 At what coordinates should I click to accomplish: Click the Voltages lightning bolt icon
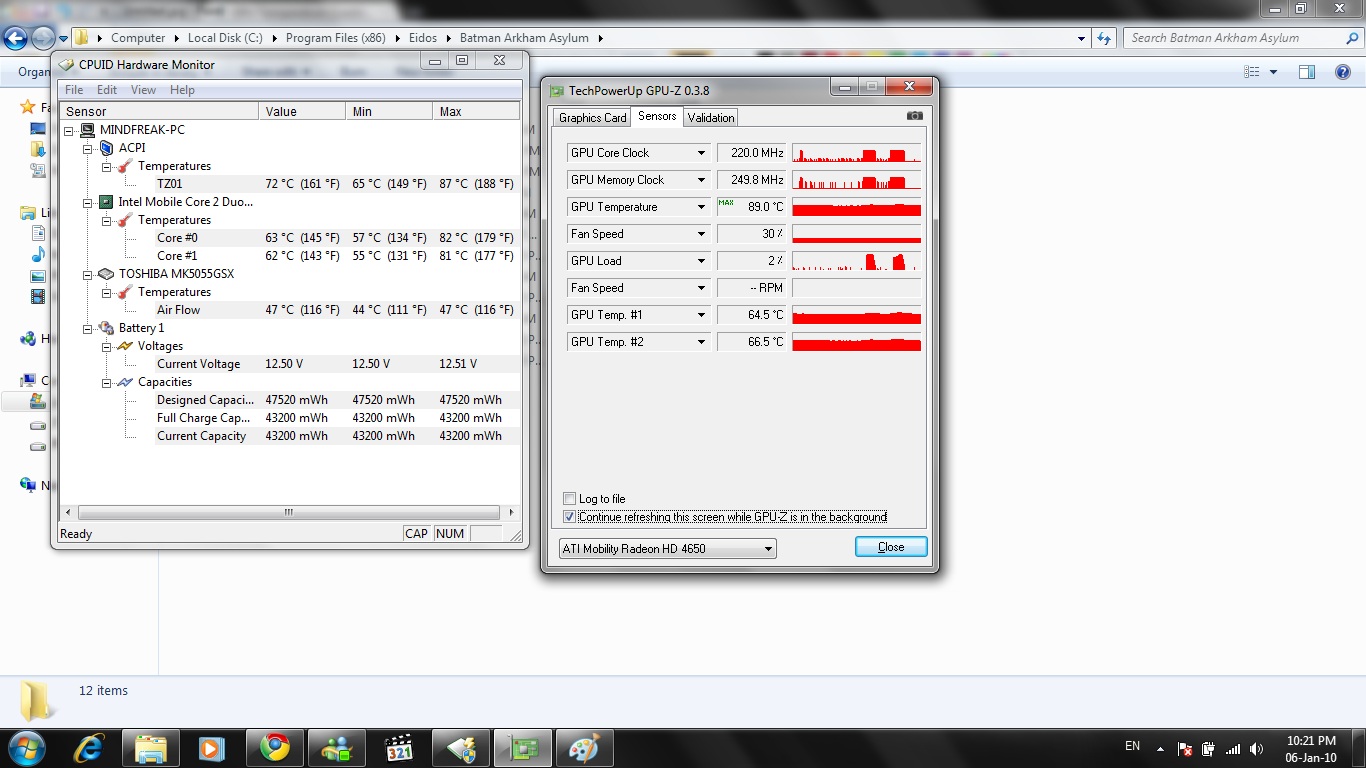[x=125, y=346]
